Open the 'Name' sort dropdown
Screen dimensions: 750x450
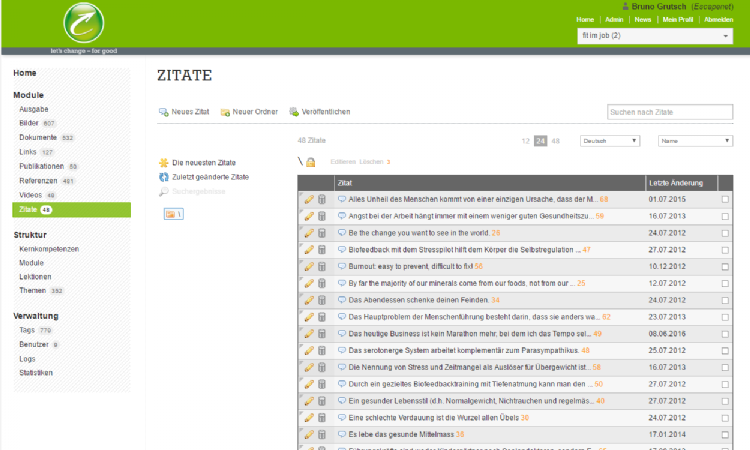point(694,141)
